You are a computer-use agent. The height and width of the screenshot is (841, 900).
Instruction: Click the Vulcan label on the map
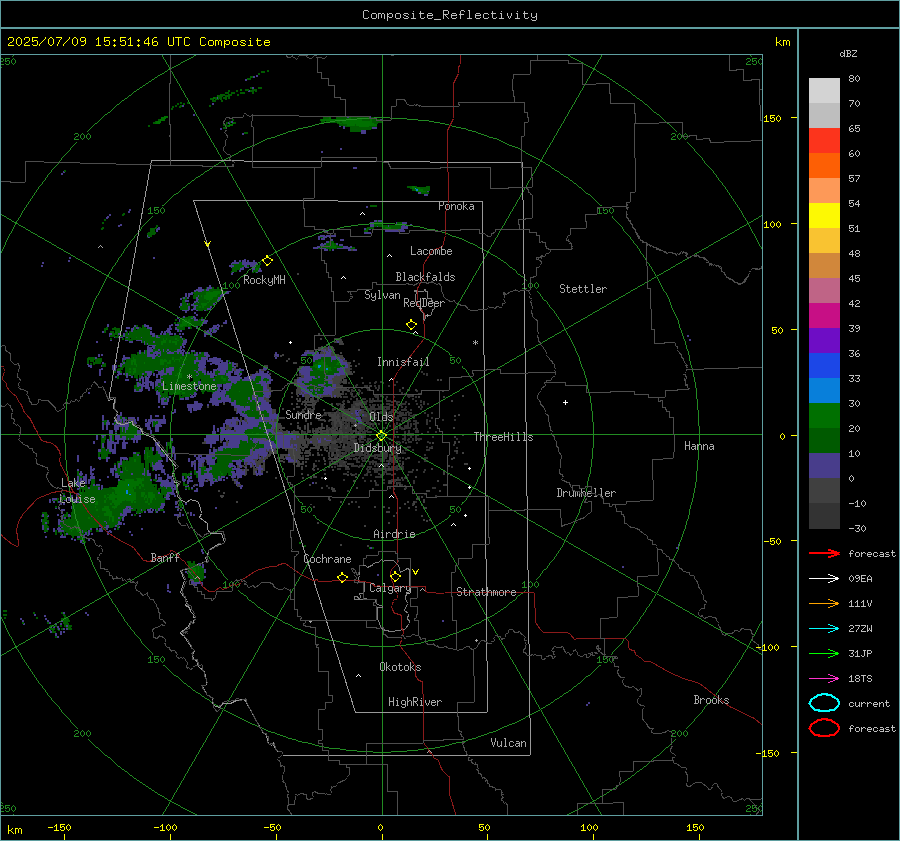(508, 743)
